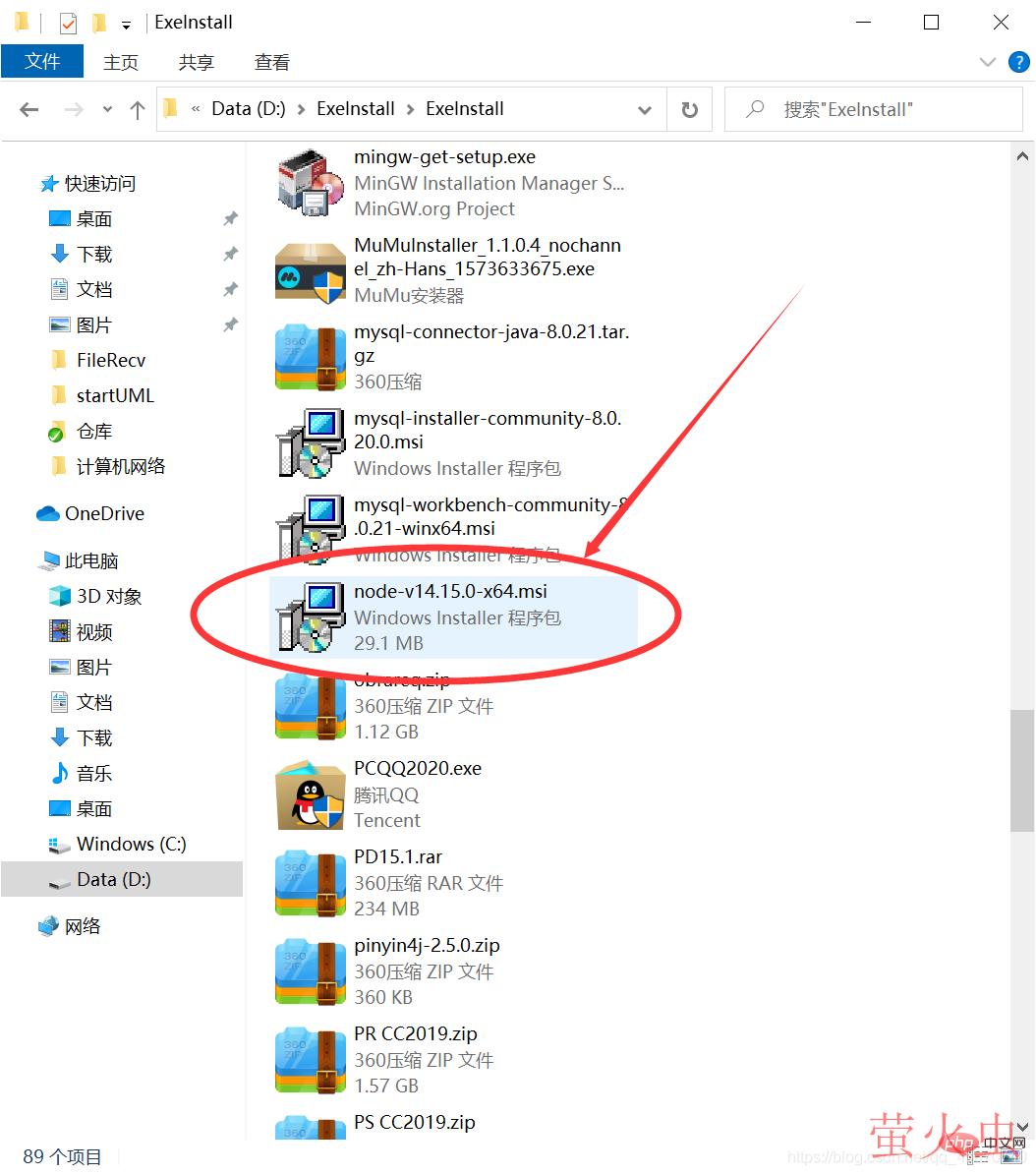Open the mingw-get-setup.exe installer icon
Screen dimensions: 1036x1175
pos(311,183)
